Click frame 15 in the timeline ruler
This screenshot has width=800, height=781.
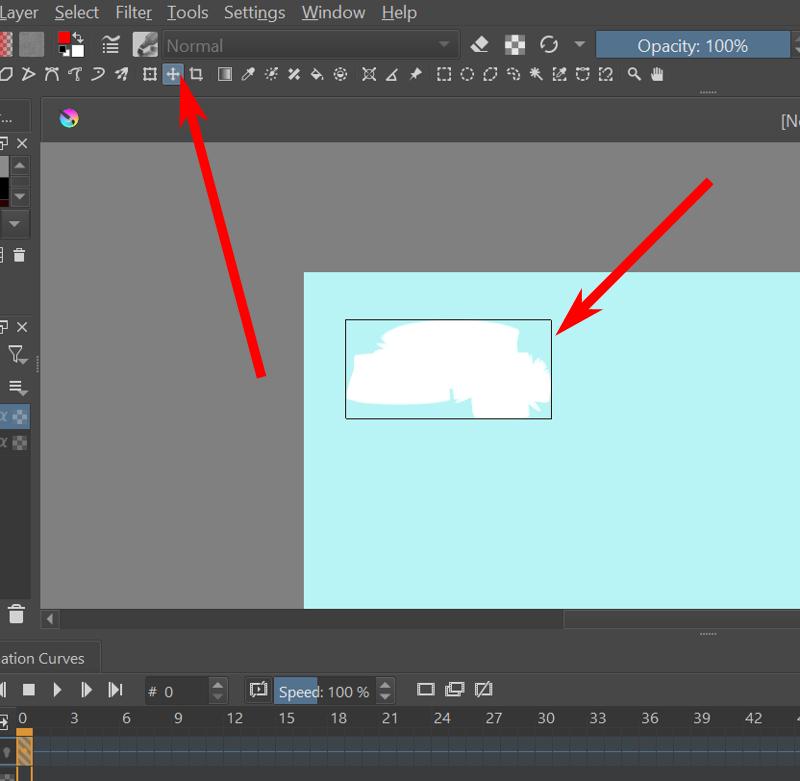(287, 718)
